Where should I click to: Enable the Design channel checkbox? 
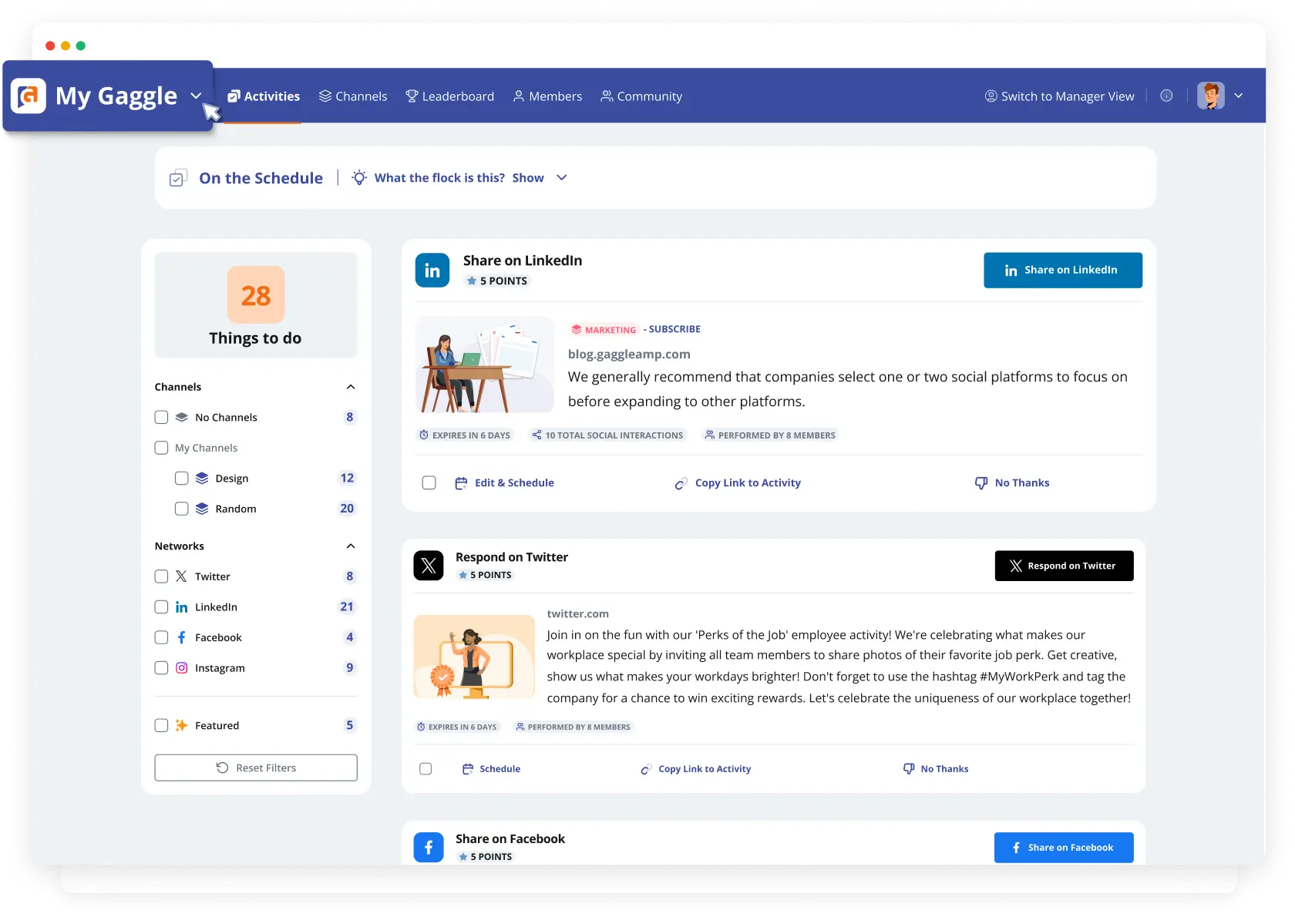coord(182,479)
